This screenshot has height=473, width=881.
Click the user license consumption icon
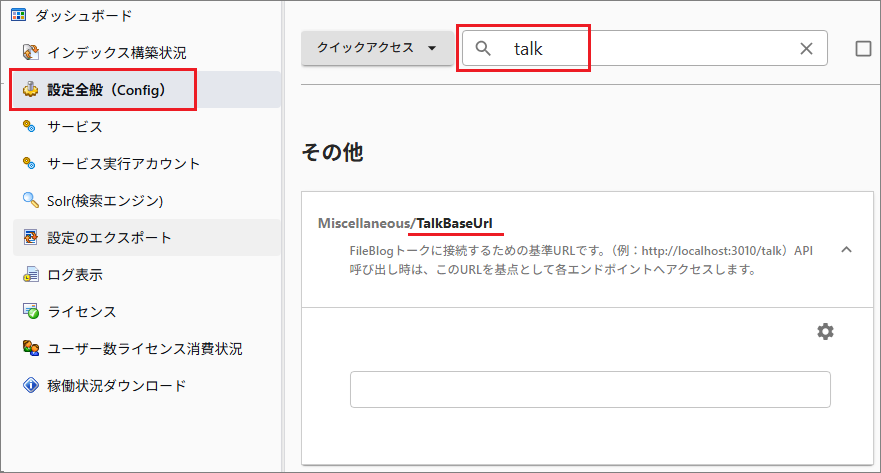click(30, 348)
